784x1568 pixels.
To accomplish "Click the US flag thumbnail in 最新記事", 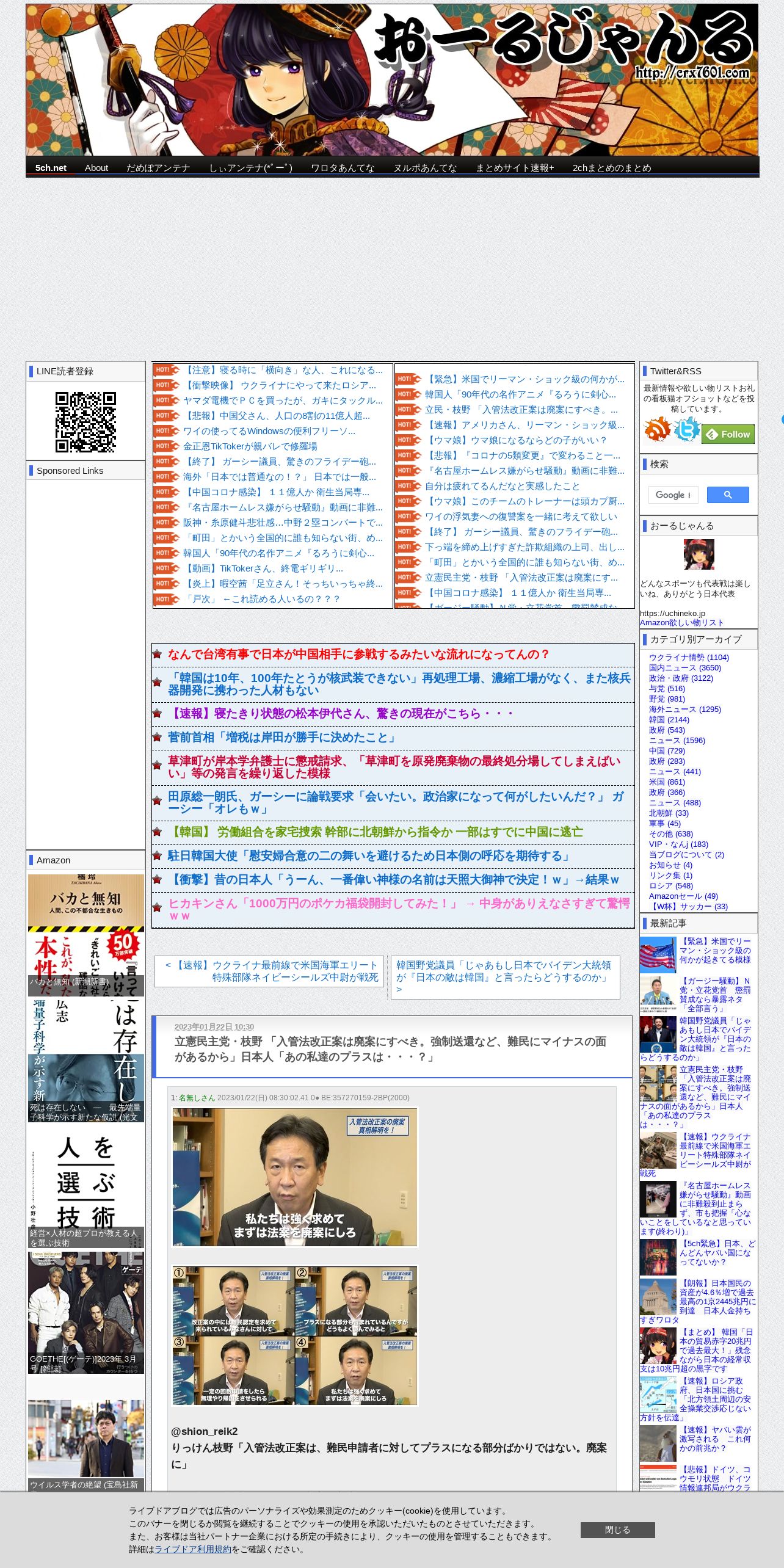I will pyautogui.click(x=658, y=954).
